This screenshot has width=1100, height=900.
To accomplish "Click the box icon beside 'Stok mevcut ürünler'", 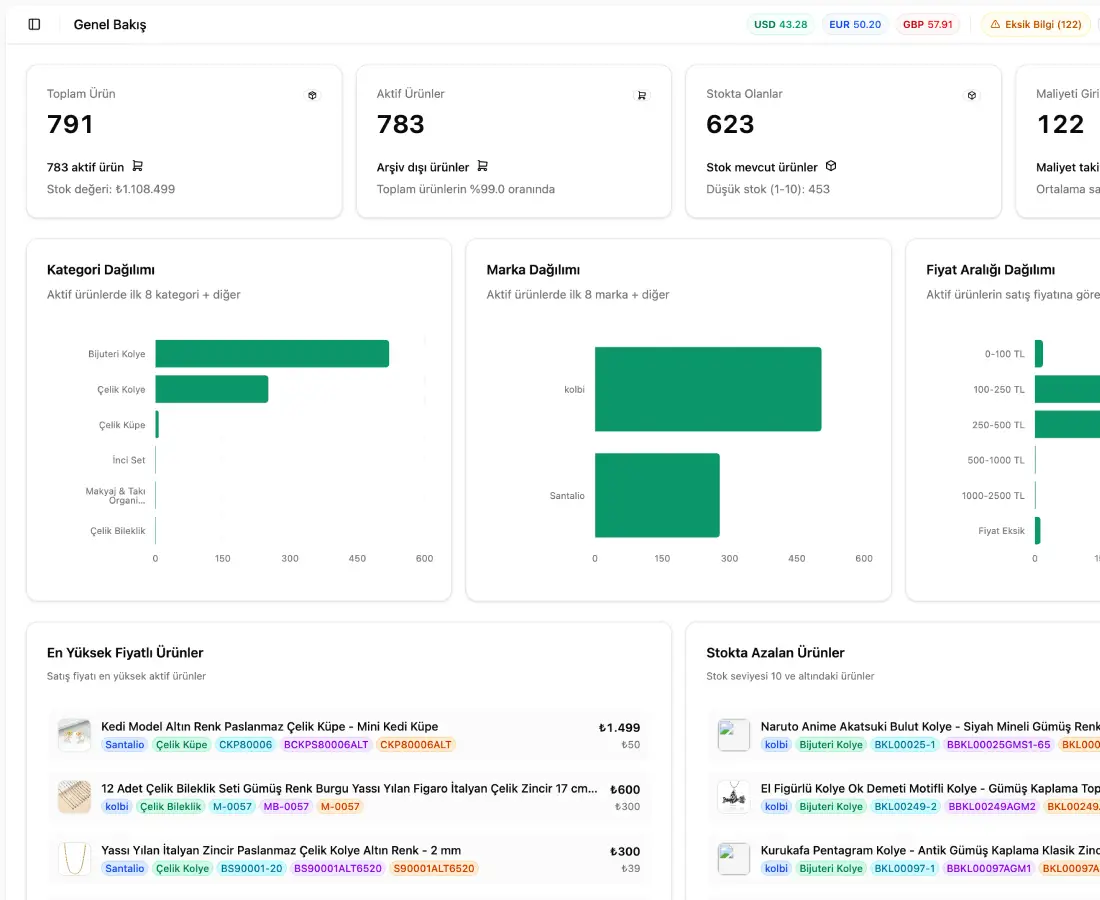I will click(831, 166).
